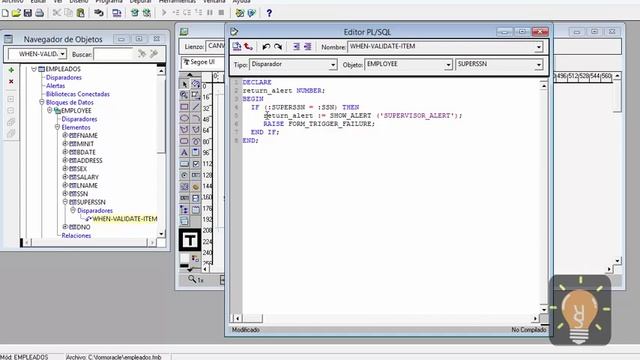The height and width of the screenshot is (360, 640).
Task: Expand the DNO item node
Action: (x=65, y=227)
